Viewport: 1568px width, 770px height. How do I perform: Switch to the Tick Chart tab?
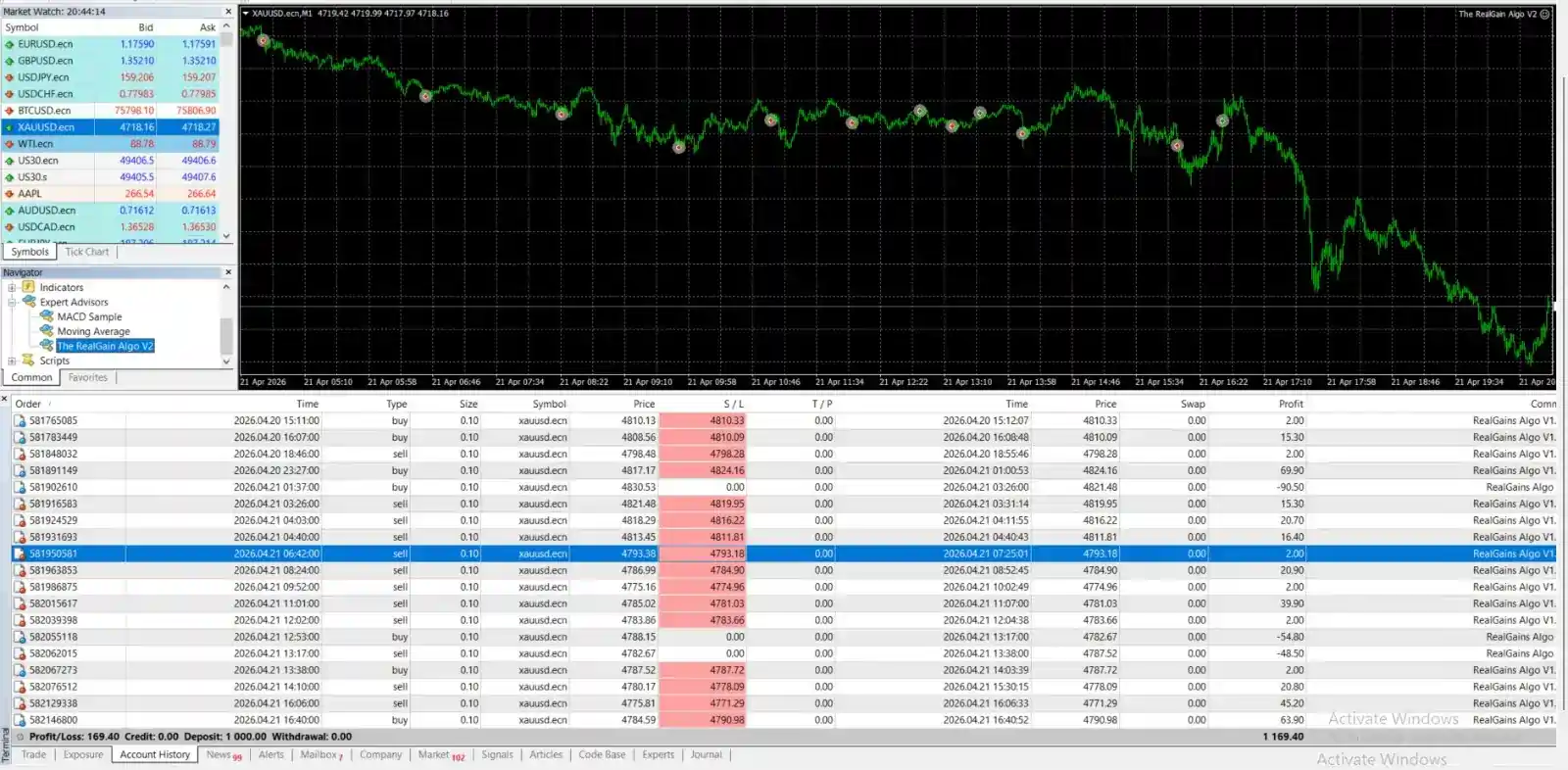(87, 252)
